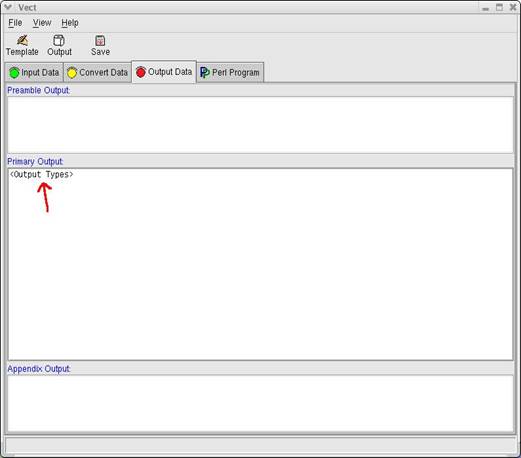The height and width of the screenshot is (458, 521).
Task: Open the View menu
Action: click(x=42, y=23)
